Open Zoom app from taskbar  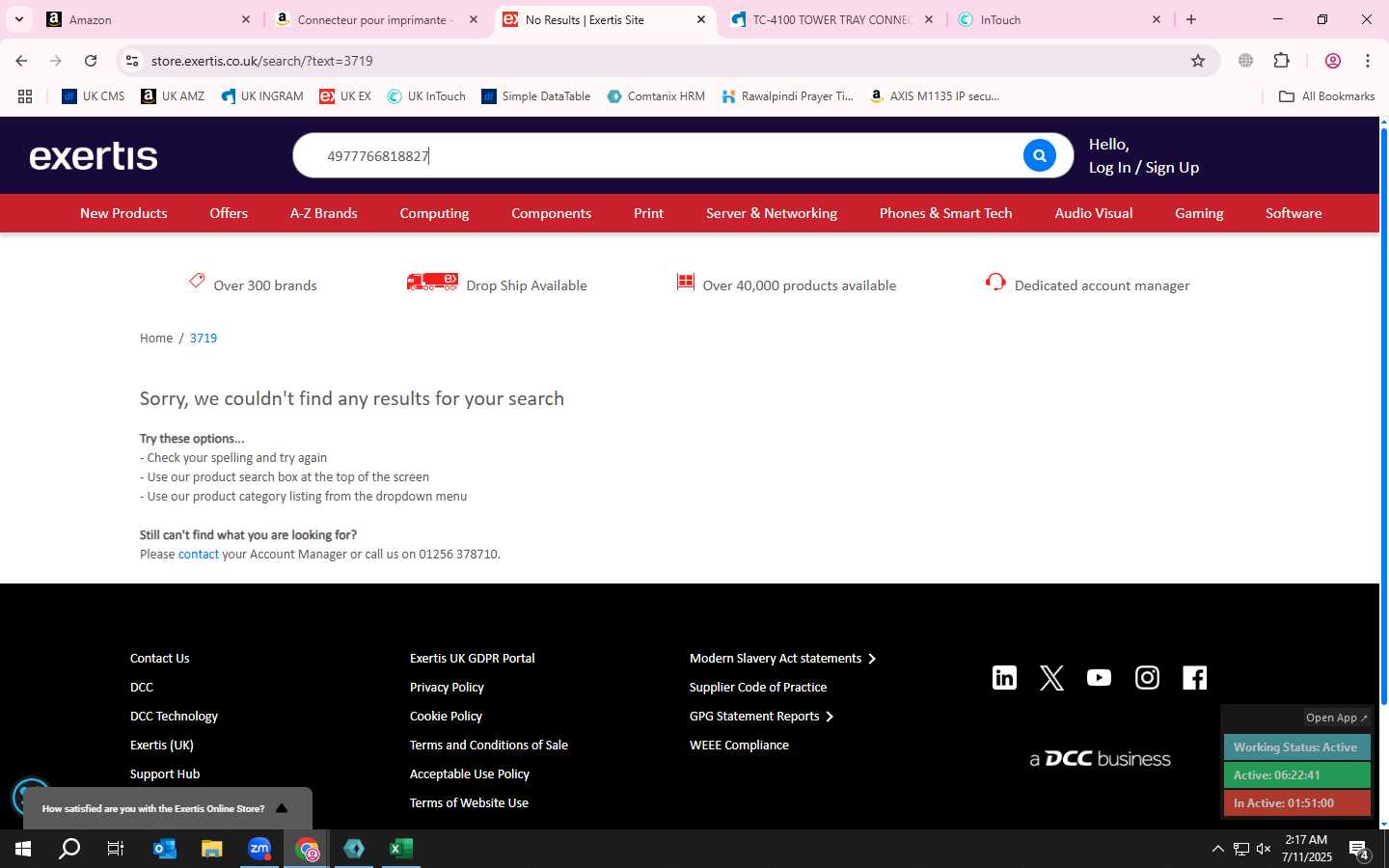[x=259, y=849]
